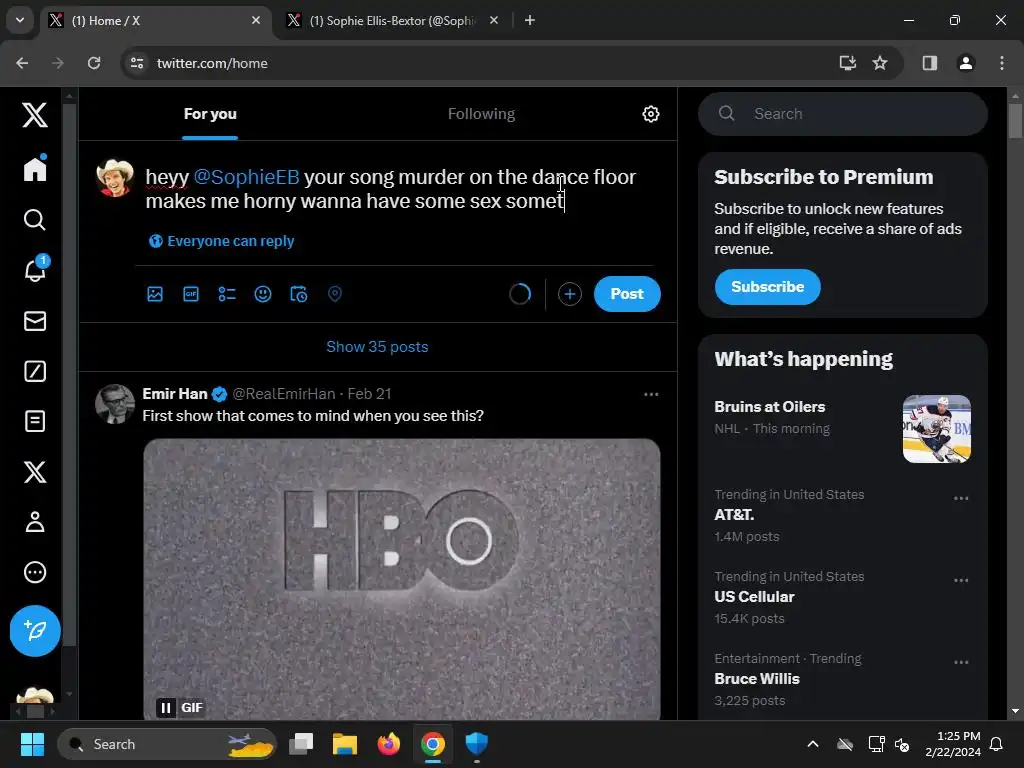Show hidden icons in the system tray
The width and height of the screenshot is (1024, 768).
pyautogui.click(x=813, y=744)
